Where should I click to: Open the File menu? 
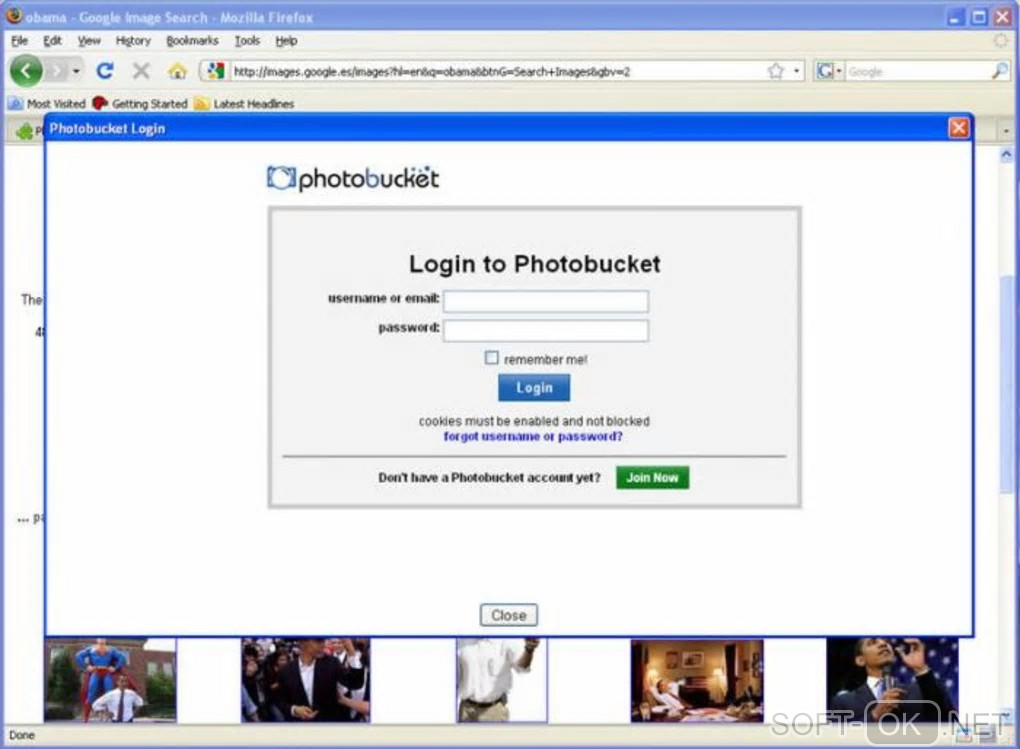click(x=20, y=41)
